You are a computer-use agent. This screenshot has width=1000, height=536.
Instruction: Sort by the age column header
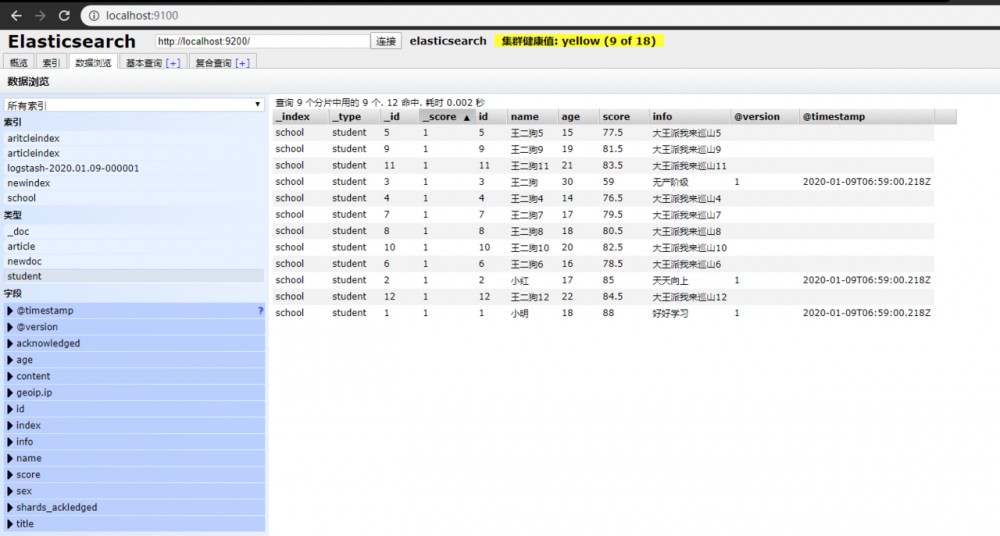tap(578, 117)
